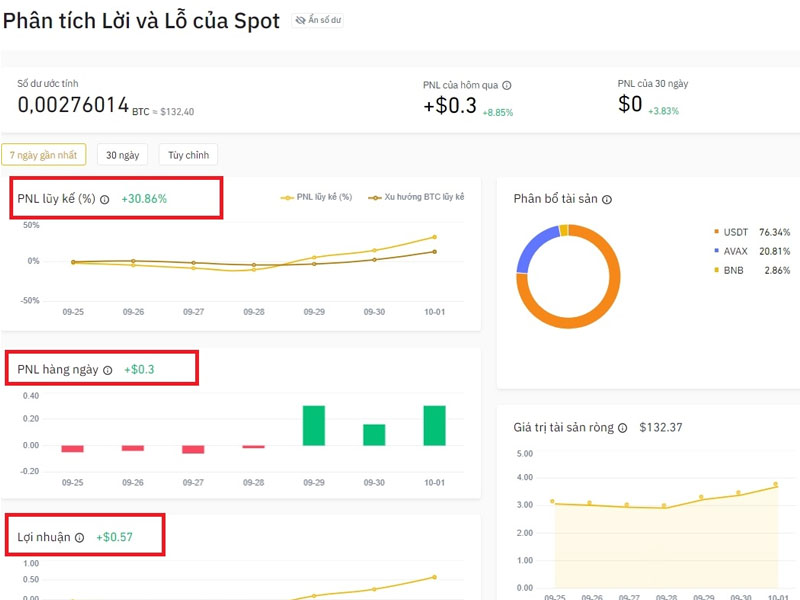
Task: Click the 10-01 point on cumulative PNL line
Action: tap(435, 237)
